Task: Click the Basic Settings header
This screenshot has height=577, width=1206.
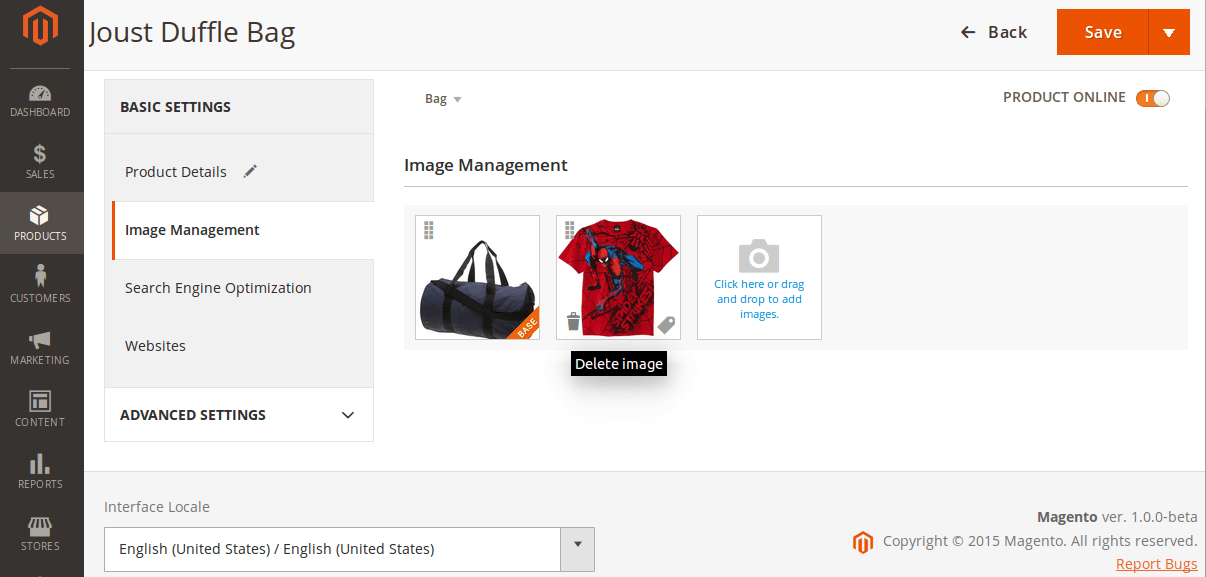Action: coord(239,107)
